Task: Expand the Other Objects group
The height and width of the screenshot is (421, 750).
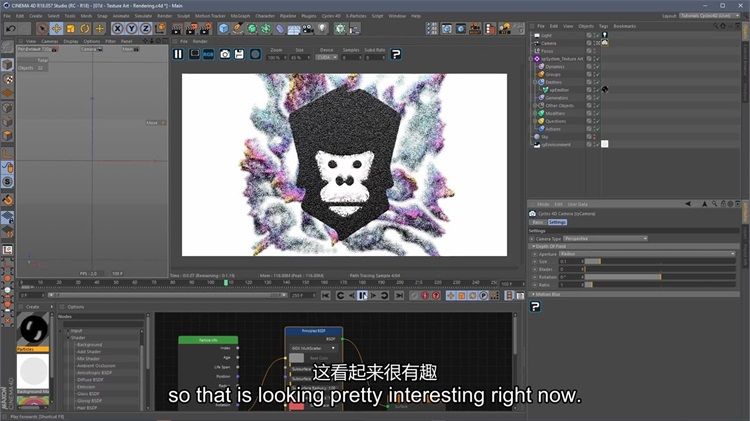Action: coord(535,105)
